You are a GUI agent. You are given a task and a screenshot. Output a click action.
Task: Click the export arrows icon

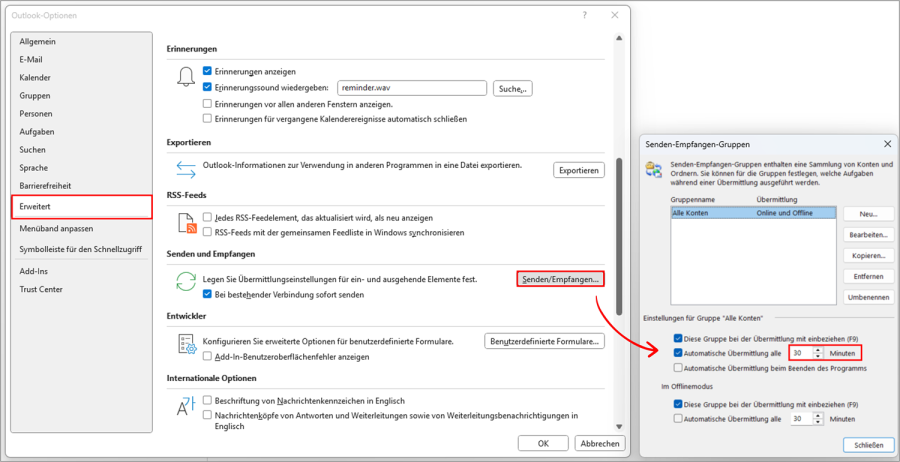coord(185,170)
